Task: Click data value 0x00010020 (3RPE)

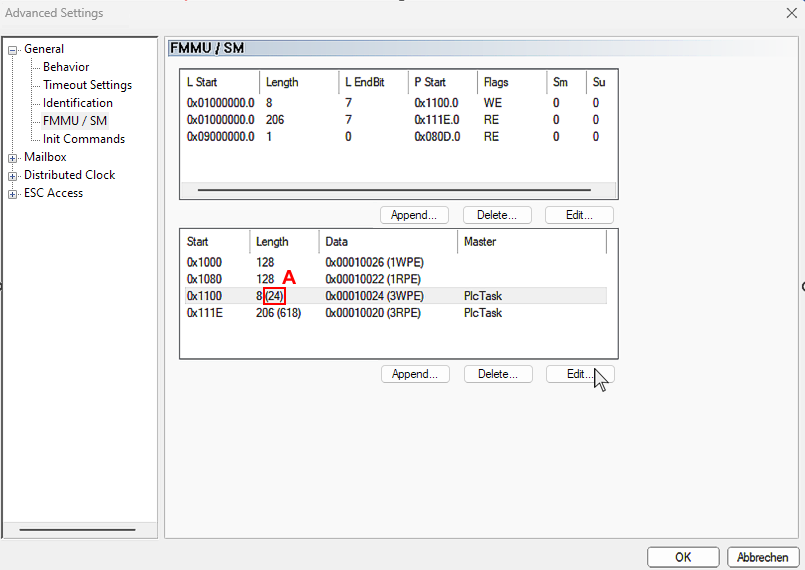Action: (x=373, y=313)
